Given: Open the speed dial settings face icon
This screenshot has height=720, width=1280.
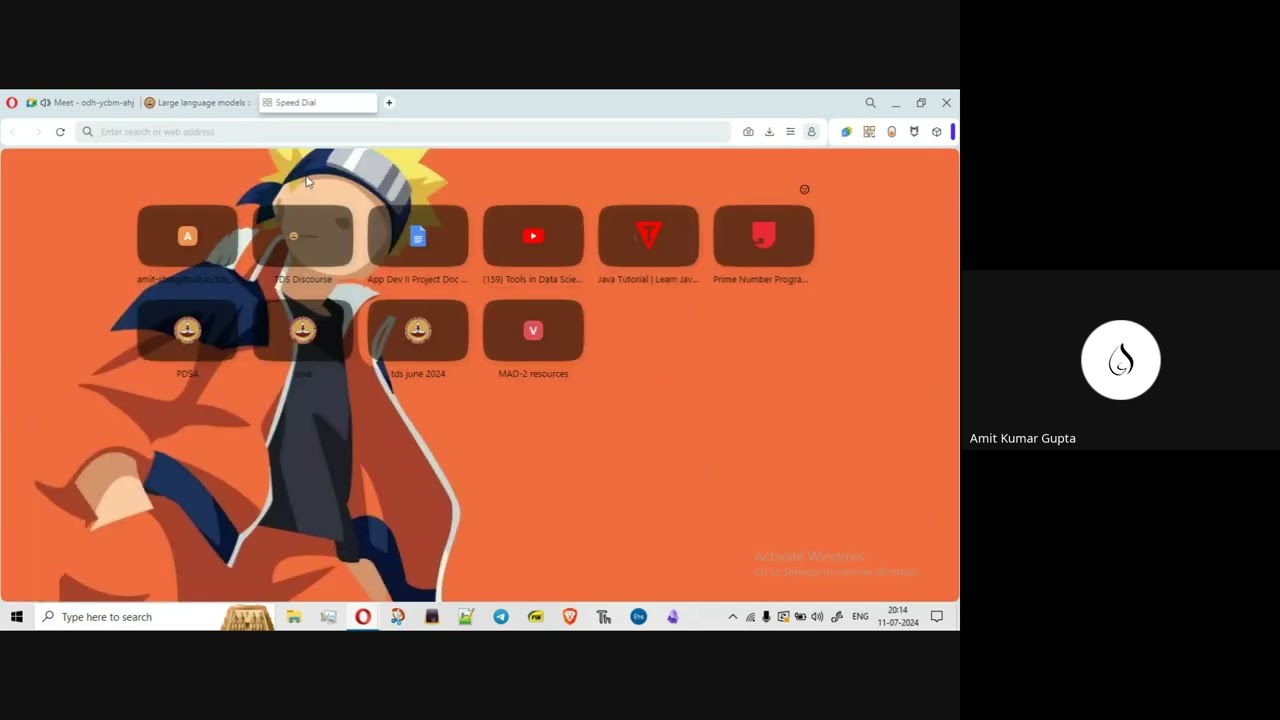Looking at the screenshot, I should click(804, 189).
